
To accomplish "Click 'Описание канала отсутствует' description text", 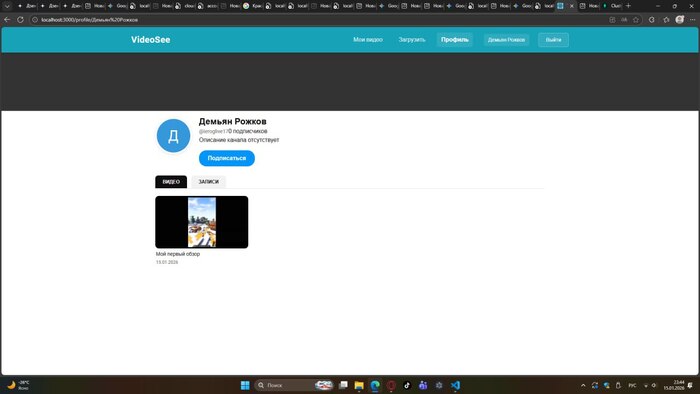I will (x=239, y=140).
